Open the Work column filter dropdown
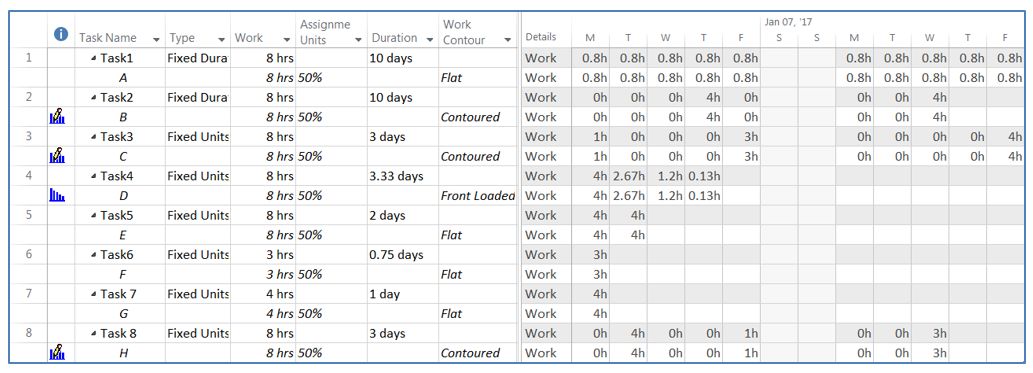 tap(287, 40)
